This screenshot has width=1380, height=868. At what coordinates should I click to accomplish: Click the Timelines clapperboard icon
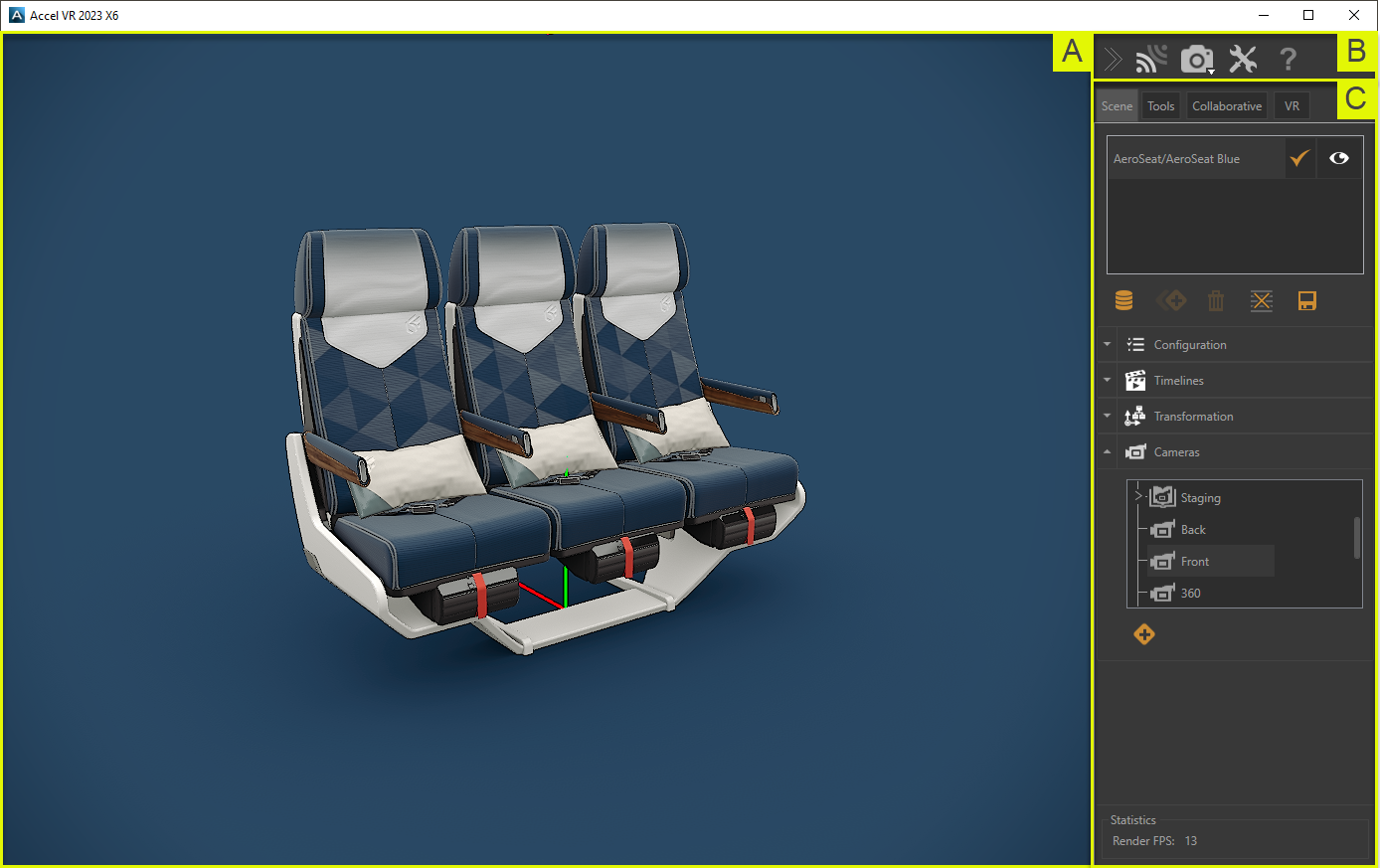pyautogui.click(x=1135, y=381)
